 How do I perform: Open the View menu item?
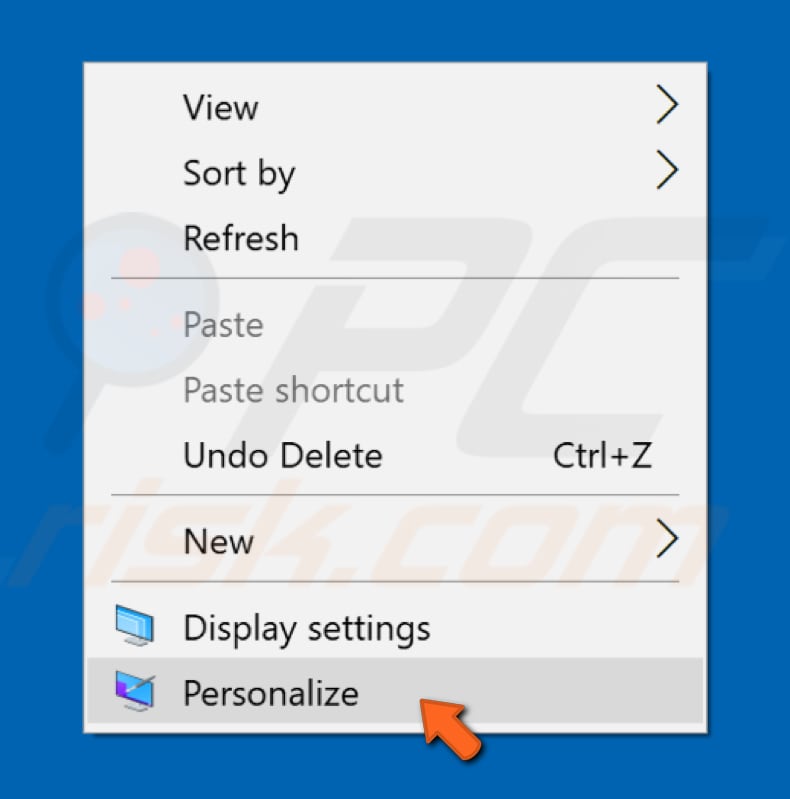(x=221, y=107)
